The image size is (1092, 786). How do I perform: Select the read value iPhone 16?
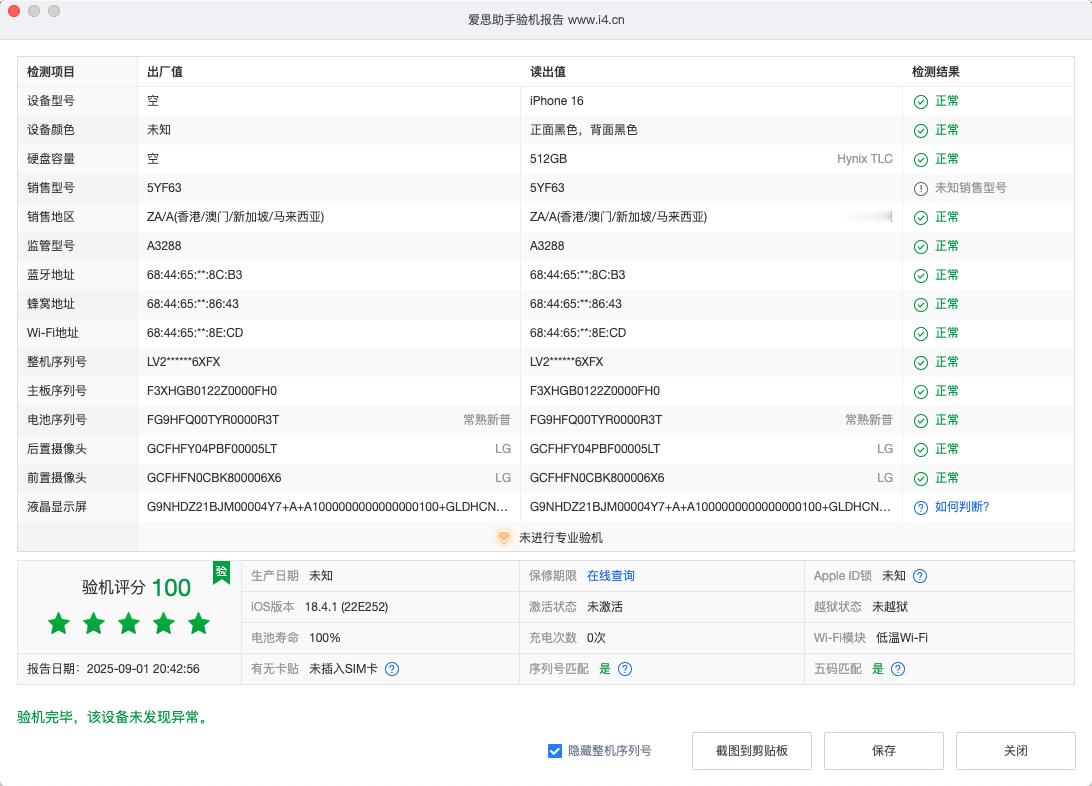(556, 101)
